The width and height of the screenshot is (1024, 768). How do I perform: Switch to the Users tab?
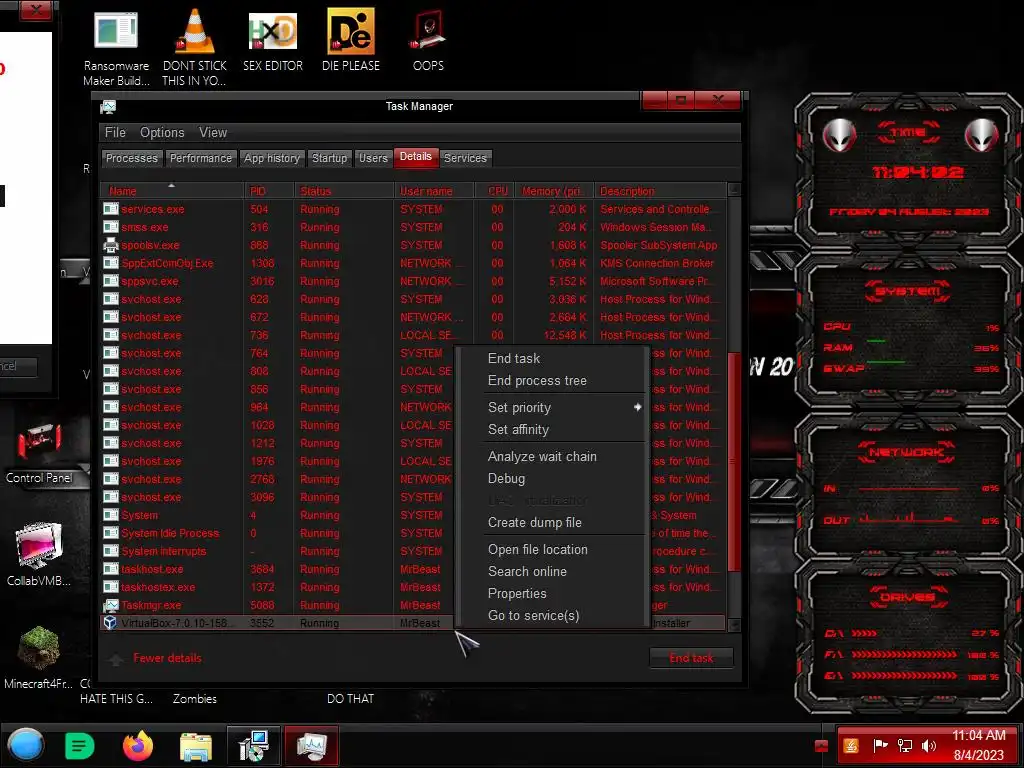coord(373,158)
